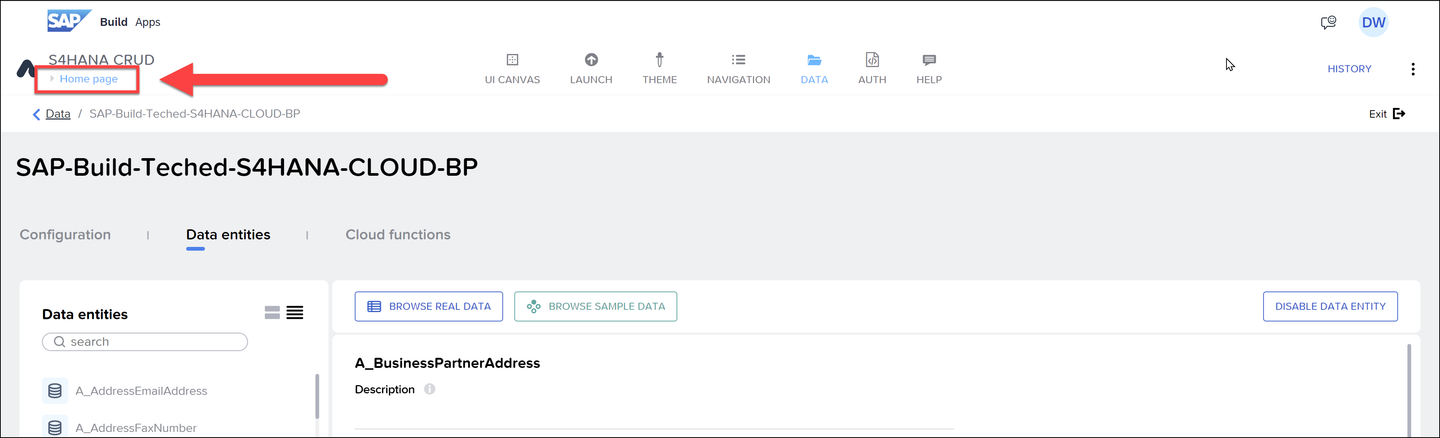Image resolution: width=1440 pixels, height=438 pixels.
Task: Click the A_BusinessPartnerAddress heading
Action: click(x=447, y=363)
